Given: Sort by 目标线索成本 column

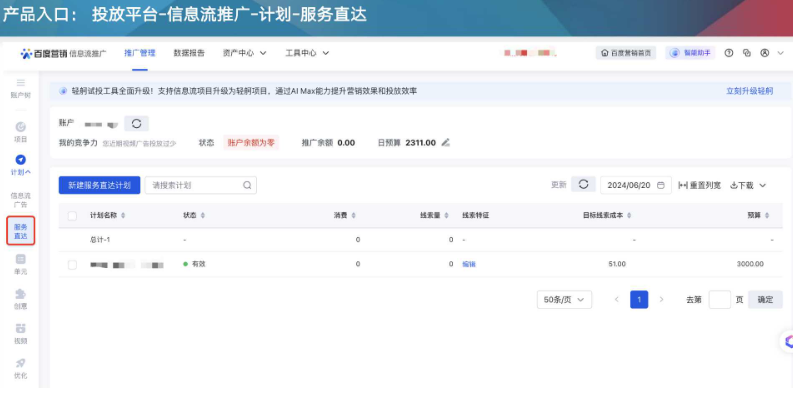Looking at the screenshot, I should (629, 216).
